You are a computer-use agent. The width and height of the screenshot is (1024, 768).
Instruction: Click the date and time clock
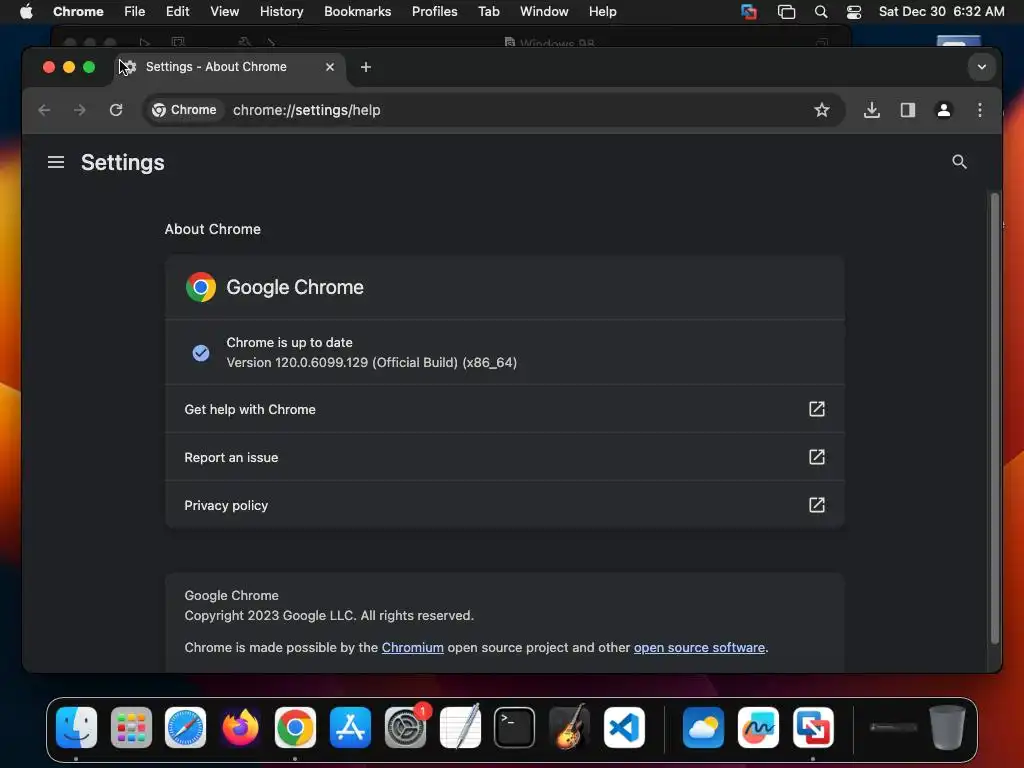point(941,12)
